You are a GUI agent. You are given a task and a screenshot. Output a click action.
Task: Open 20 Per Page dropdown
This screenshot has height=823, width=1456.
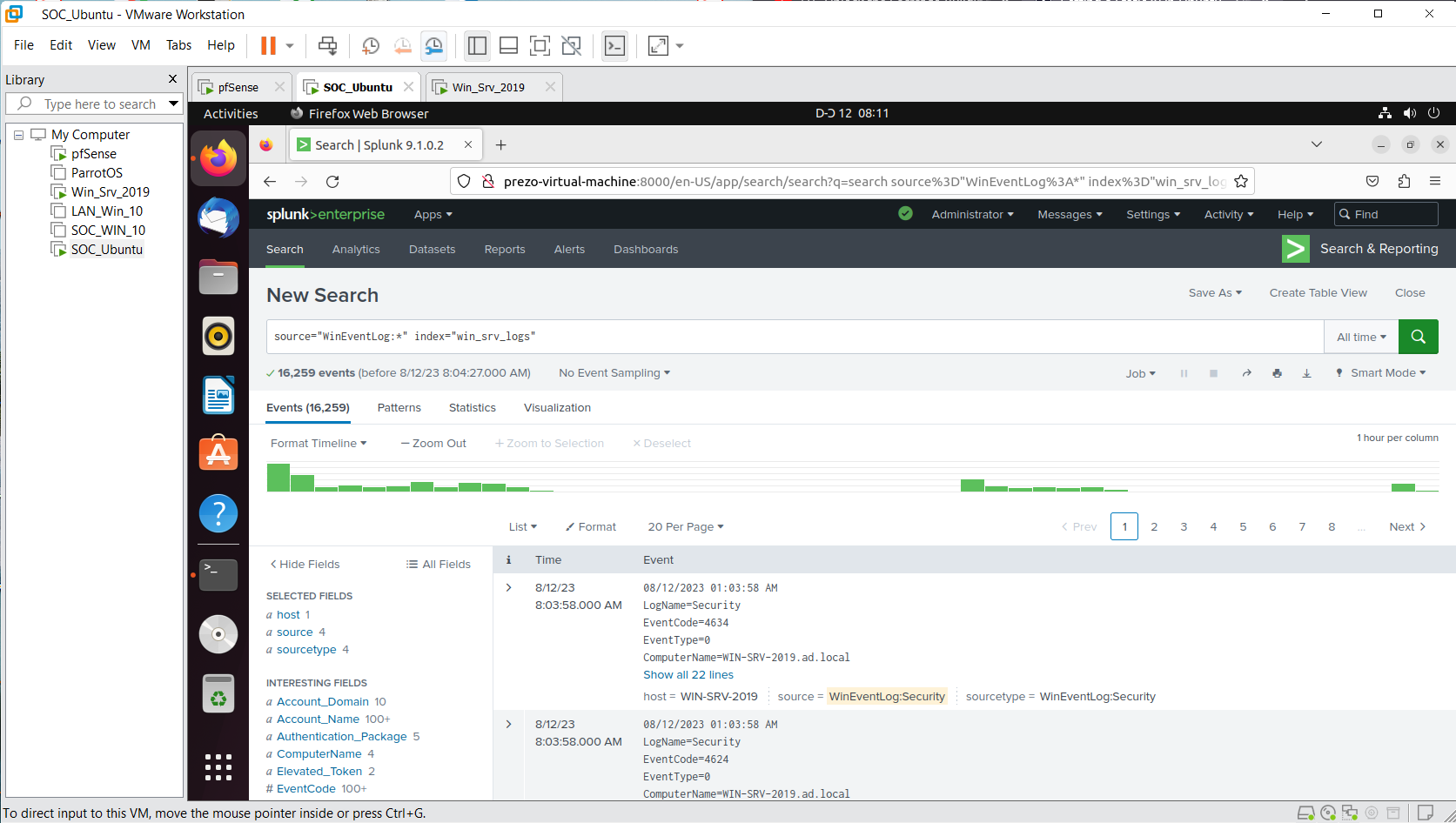coord(686,527)
